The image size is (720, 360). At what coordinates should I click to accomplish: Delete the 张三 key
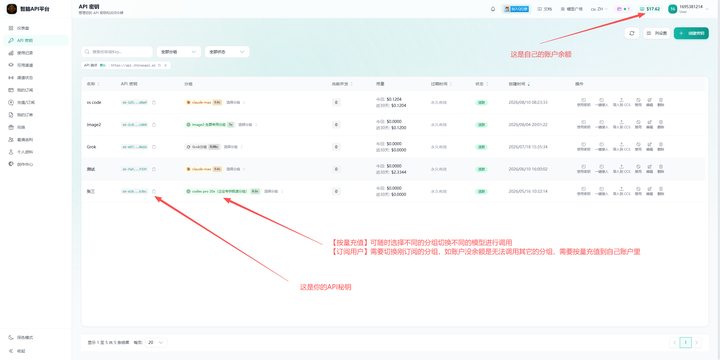[660, 191]
